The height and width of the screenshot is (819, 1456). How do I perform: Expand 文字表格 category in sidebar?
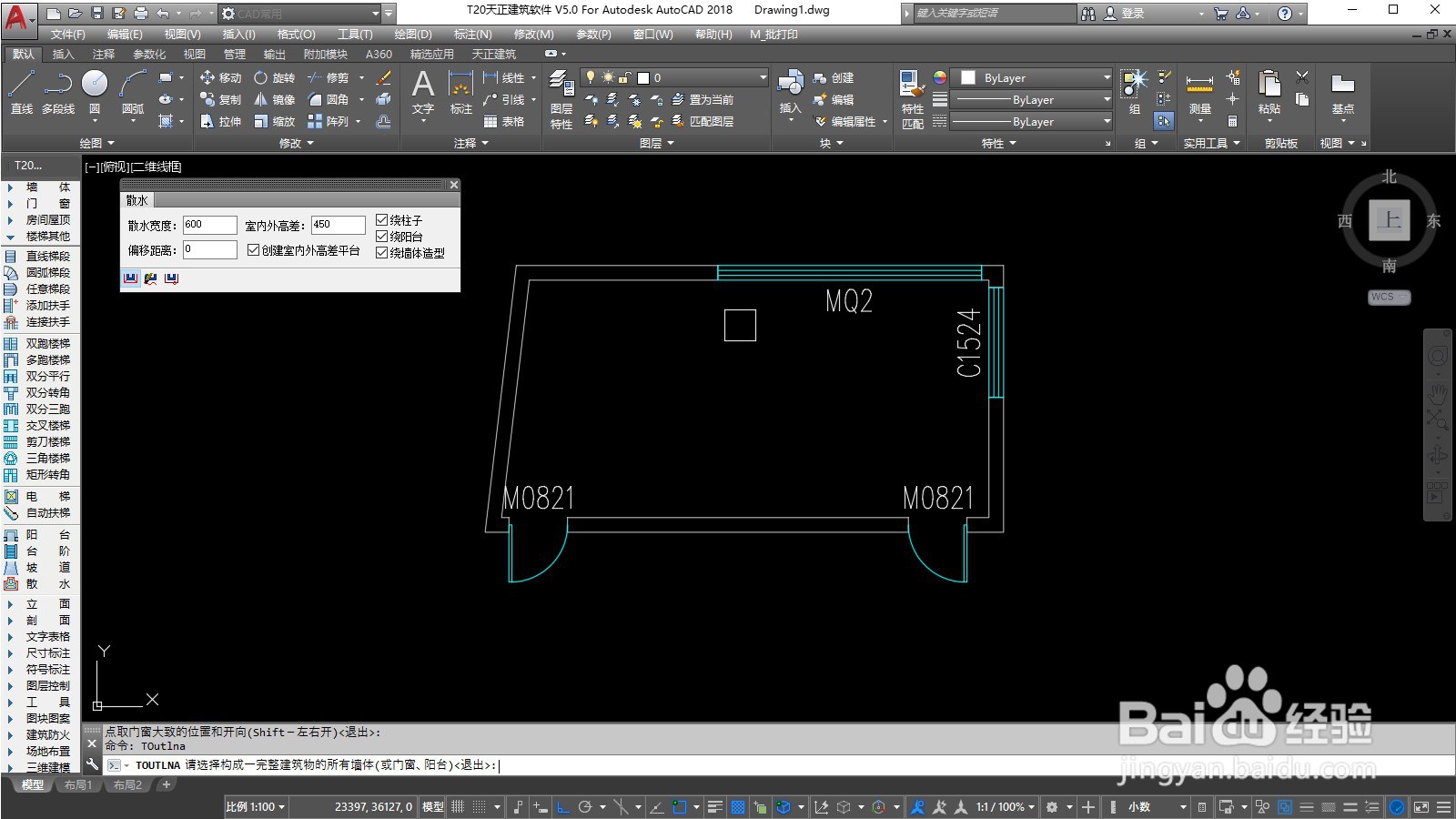pyautogui.click(x=40, y=636)
